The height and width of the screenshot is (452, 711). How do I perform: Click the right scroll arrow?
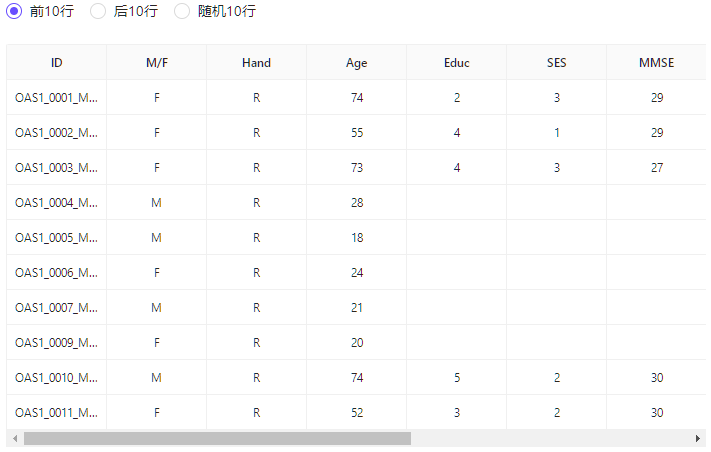(697, 439)
